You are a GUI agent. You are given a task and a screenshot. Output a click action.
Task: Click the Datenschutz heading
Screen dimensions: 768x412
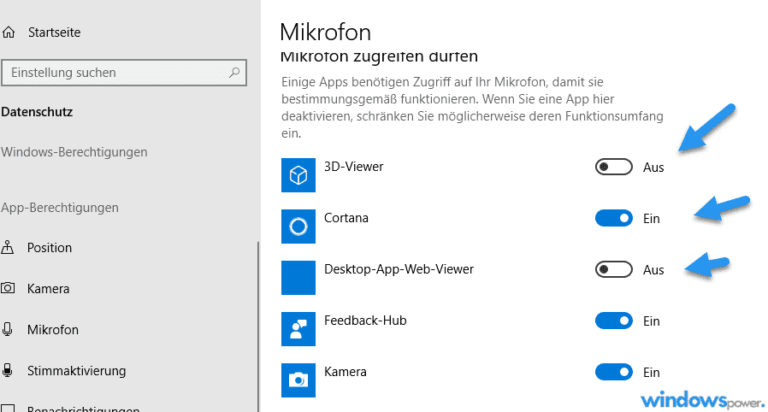pyautogui.click(x=37, y=112)
